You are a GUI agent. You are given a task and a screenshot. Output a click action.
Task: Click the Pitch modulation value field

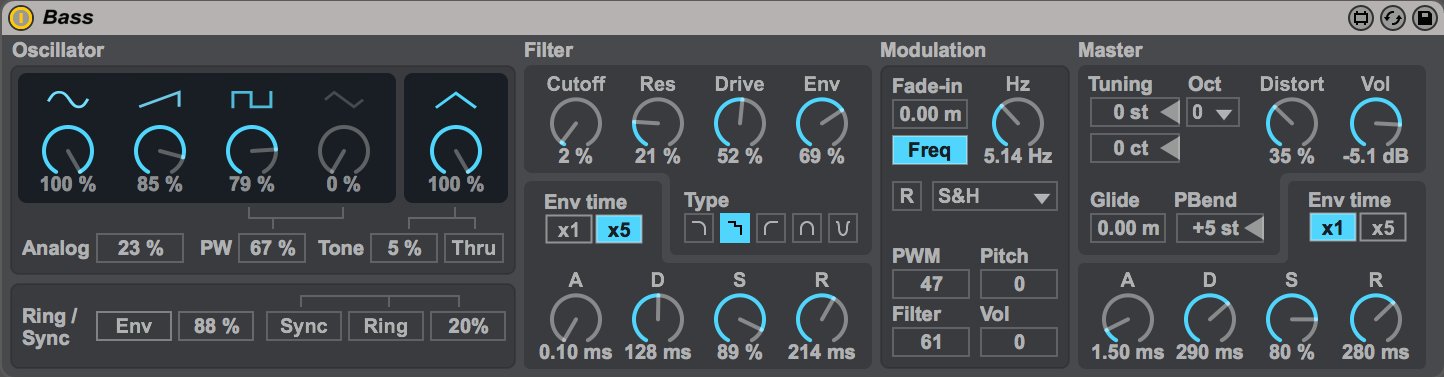click(1018, 285)
